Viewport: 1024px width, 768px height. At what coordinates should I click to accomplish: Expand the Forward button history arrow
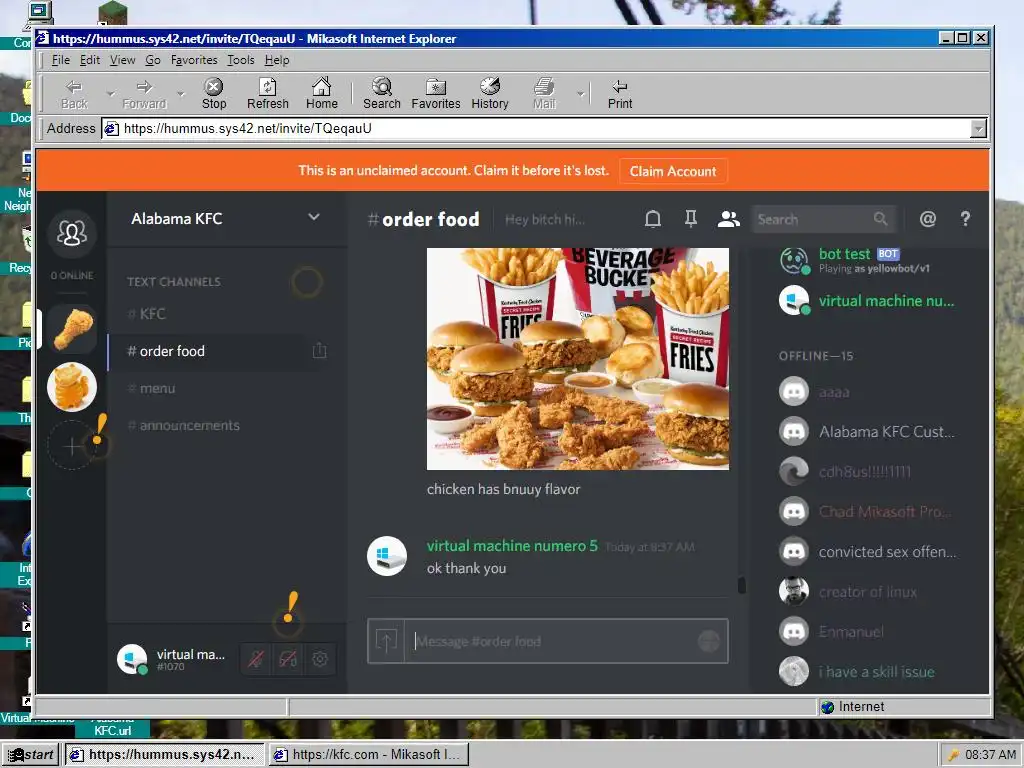tap(181, 94)
